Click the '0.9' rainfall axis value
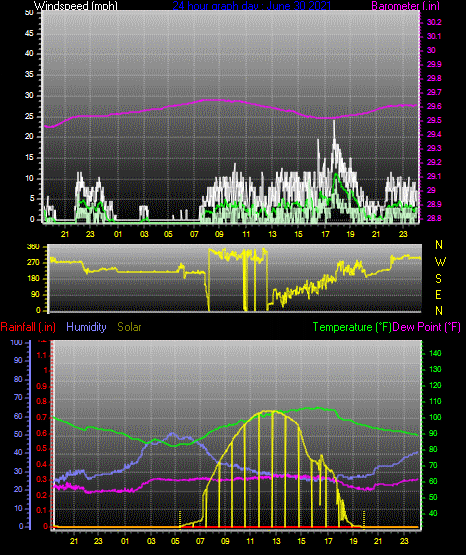Image resolution: width=466 pixels, height=555 pixels. click(x=42, y=386)
